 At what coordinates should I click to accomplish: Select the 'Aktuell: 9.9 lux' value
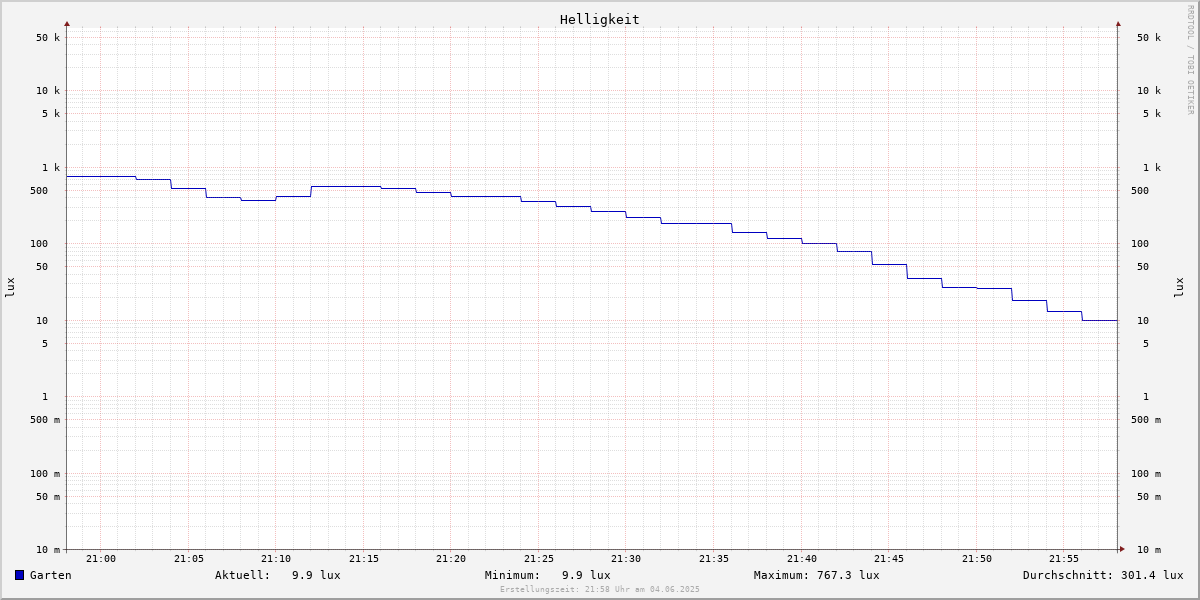[x=278, y=575]
